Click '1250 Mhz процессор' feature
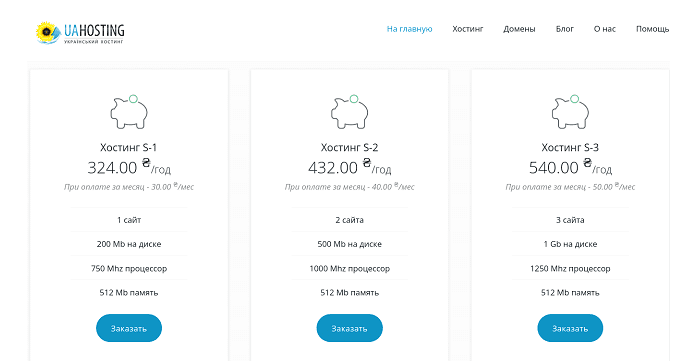This screenshot has height=361, width=690. tap(570, 268)
